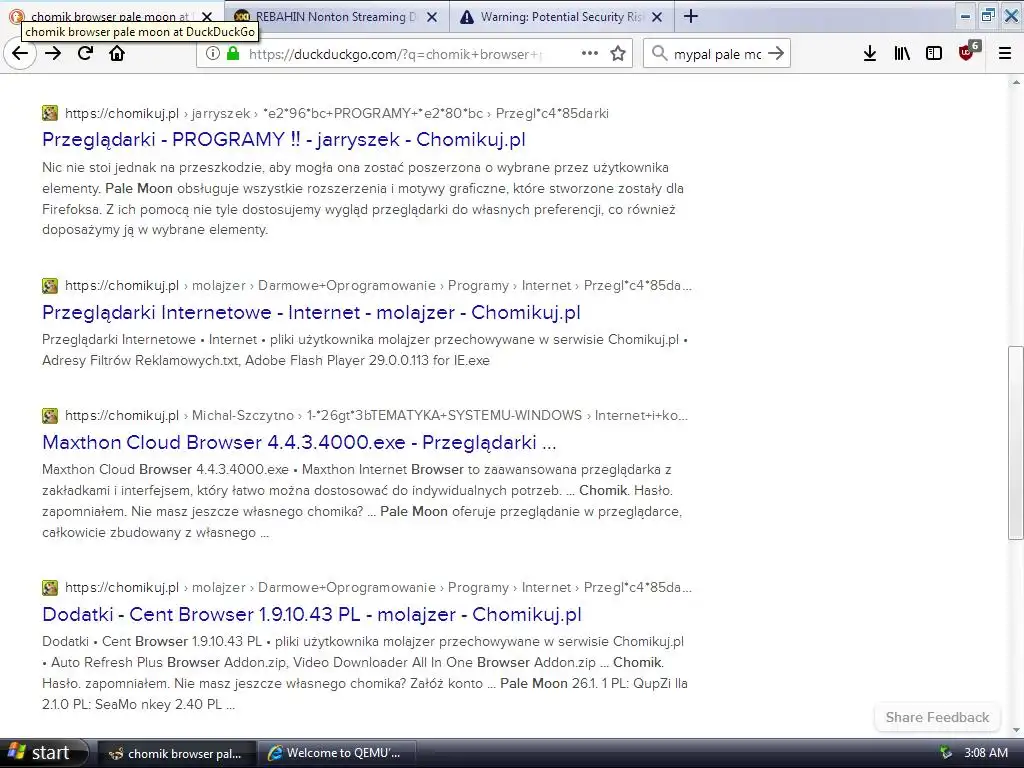
Task: Click chomikuj.pl favicon beside Dodatki result URL
Action: click(50, 587)
